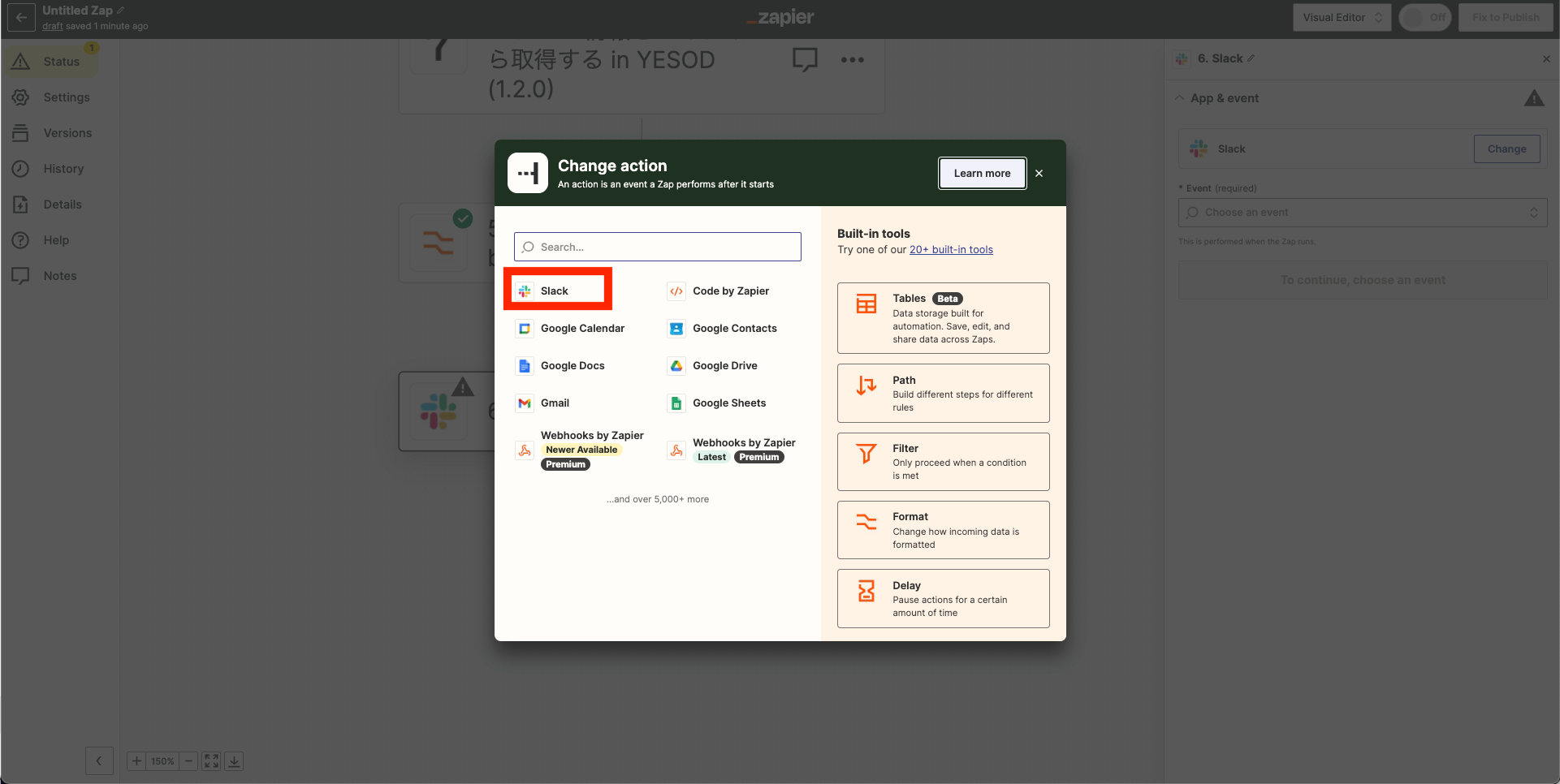This screenshot has height=784, width=1560.
Task: Choose the Format built-in tool
Action: (943, 530)
